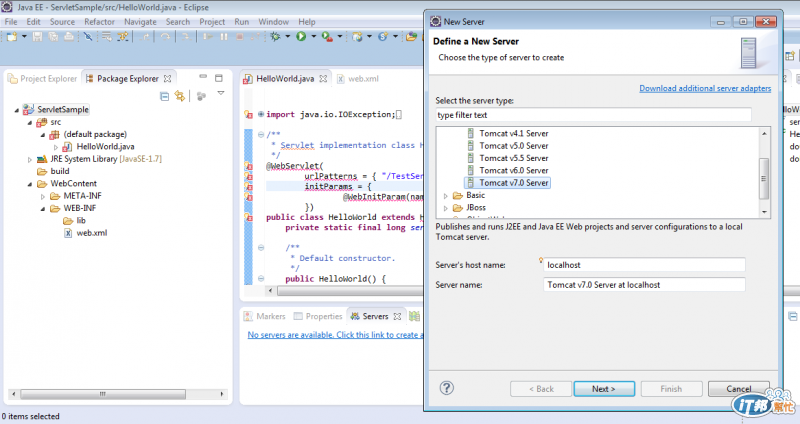Click the Suspend (pause) toolbar icon

coord(224,37)
